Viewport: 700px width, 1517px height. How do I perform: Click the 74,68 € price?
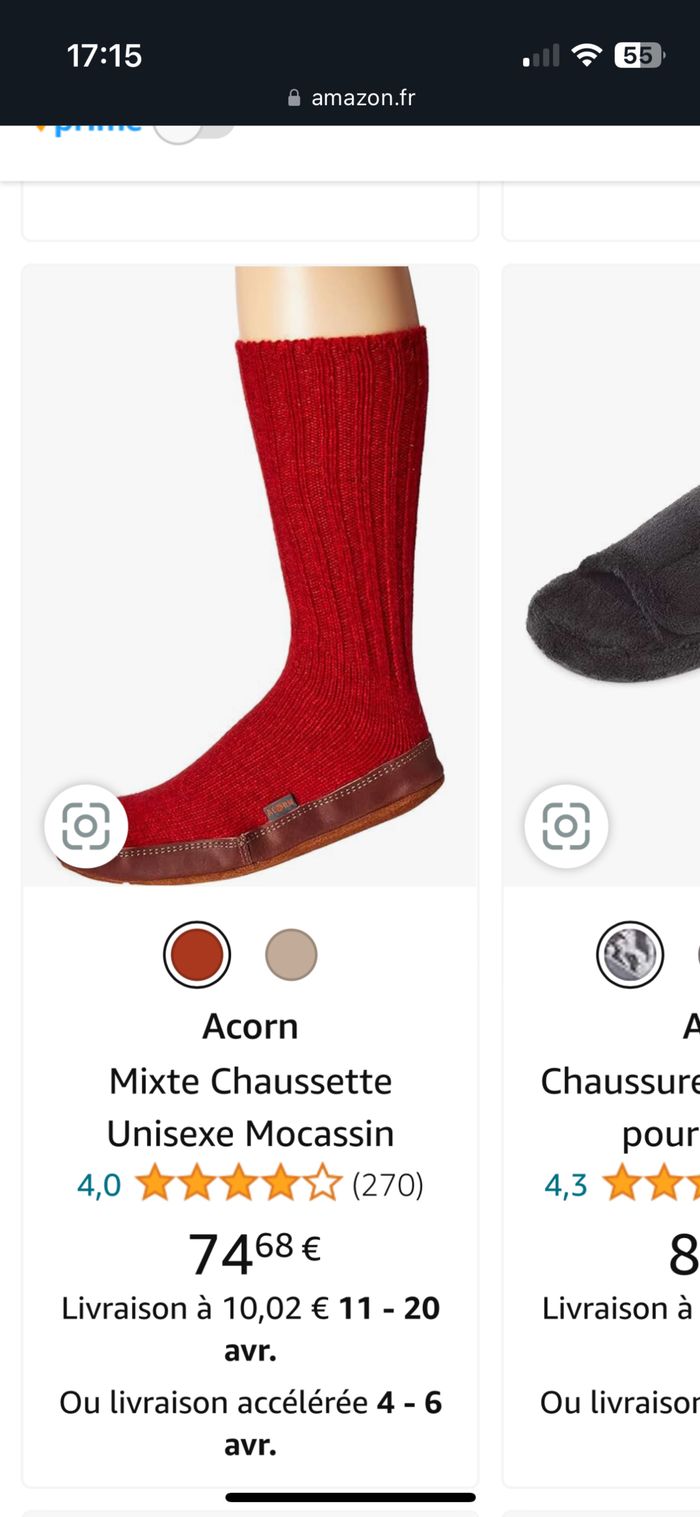coord(254,1252)
